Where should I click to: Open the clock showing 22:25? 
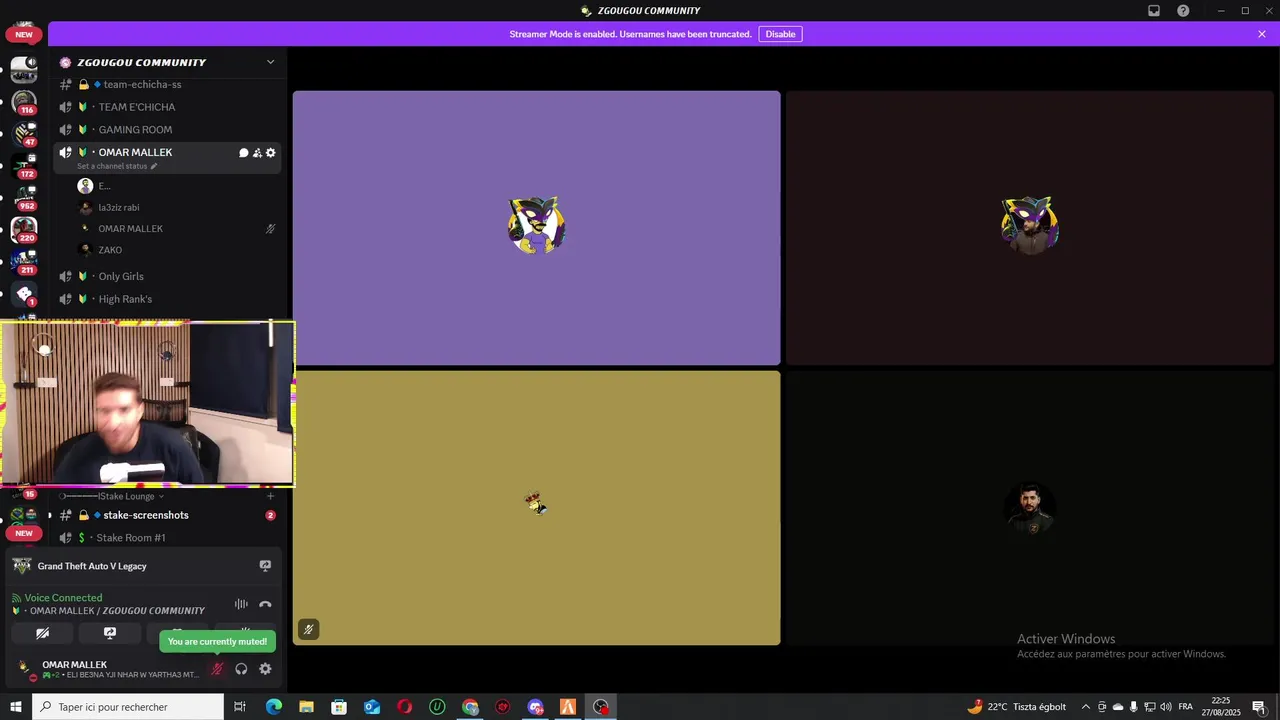[x=1221, y=707]
